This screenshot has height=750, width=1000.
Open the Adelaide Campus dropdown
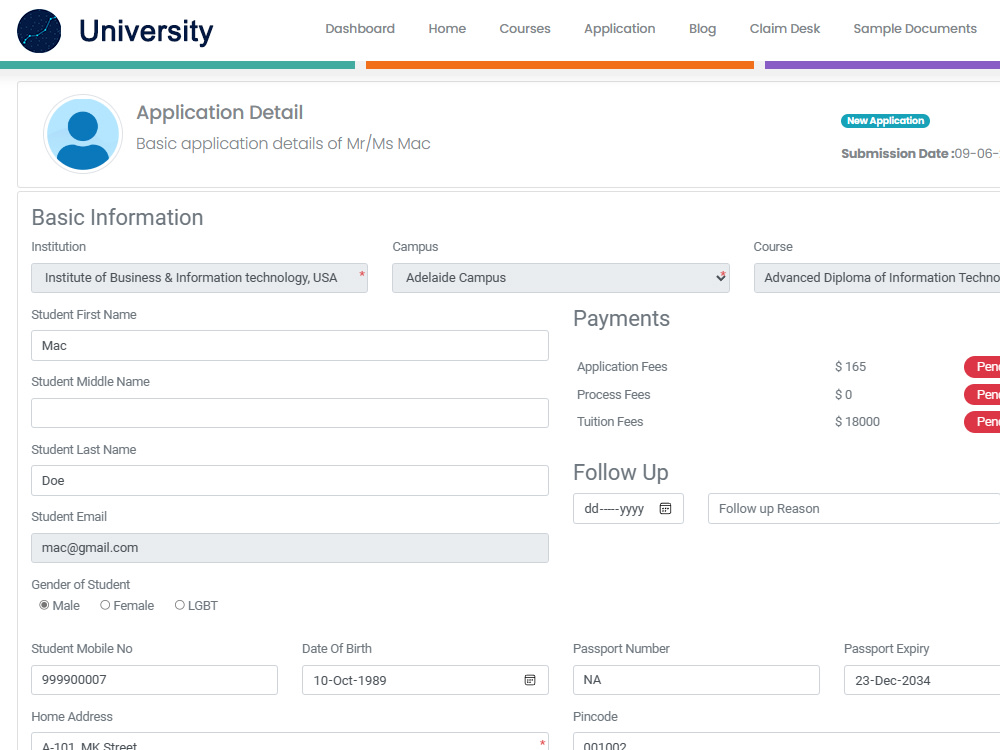pyautogui.click(x=560, y=277)
